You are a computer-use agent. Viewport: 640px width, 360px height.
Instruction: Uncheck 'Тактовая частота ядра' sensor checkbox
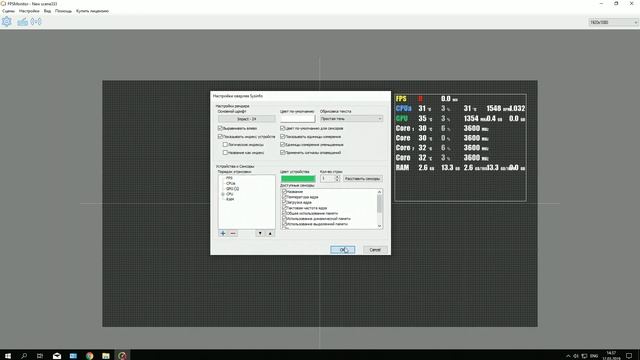coord(284,208)
